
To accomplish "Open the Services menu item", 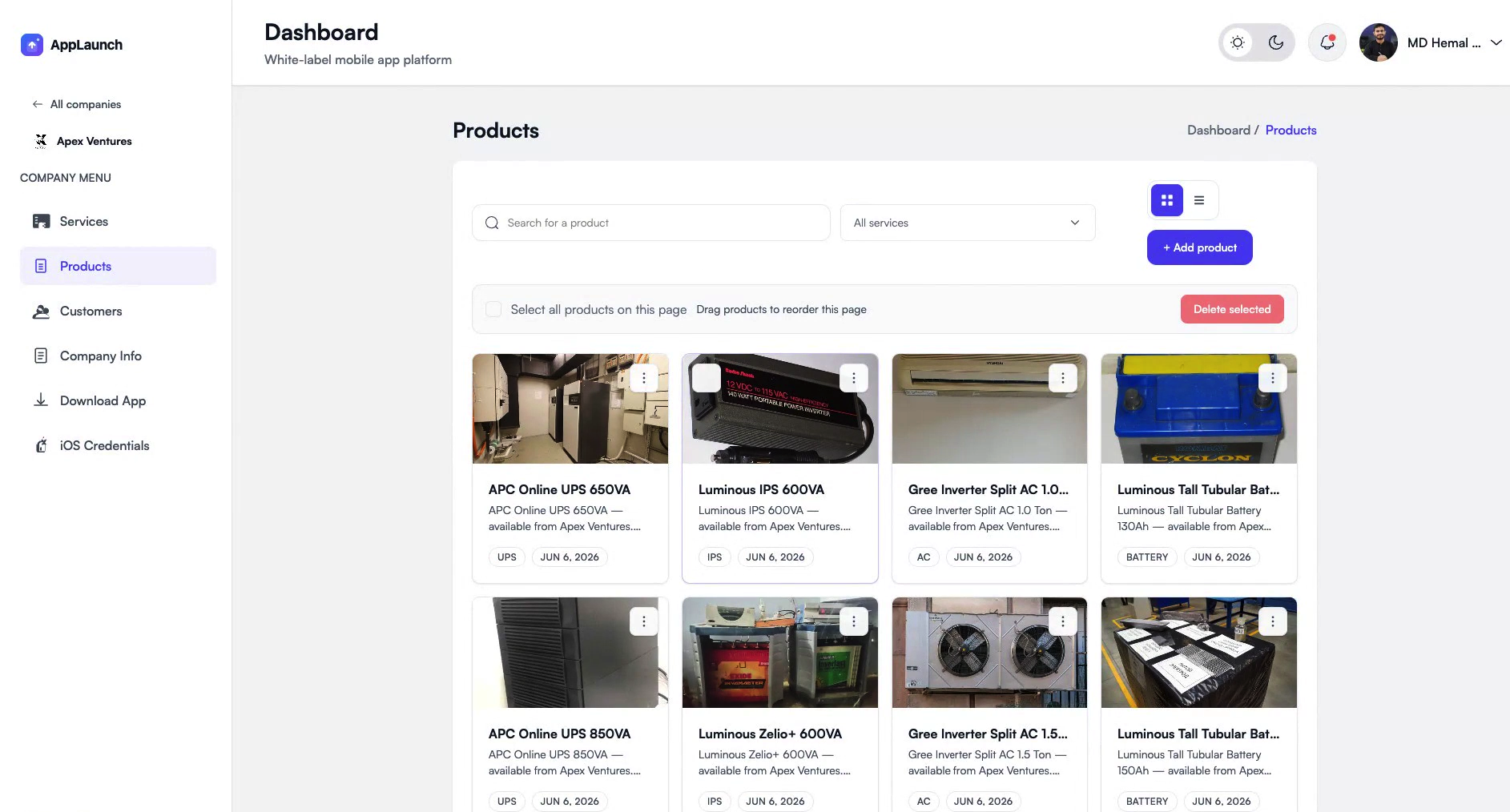I will [118, 221].
